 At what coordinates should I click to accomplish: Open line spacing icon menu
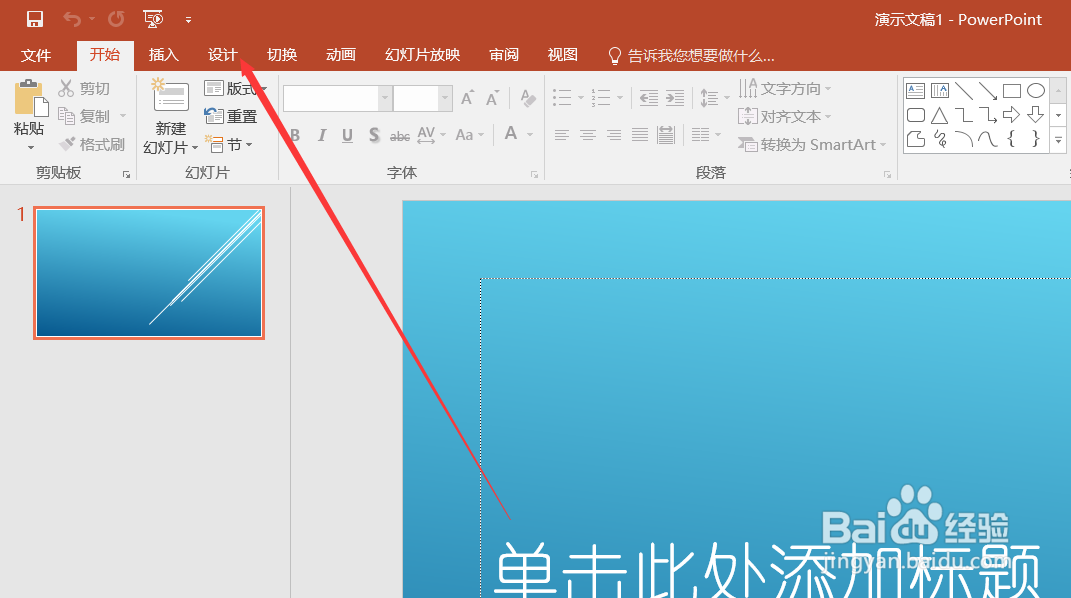714,98
